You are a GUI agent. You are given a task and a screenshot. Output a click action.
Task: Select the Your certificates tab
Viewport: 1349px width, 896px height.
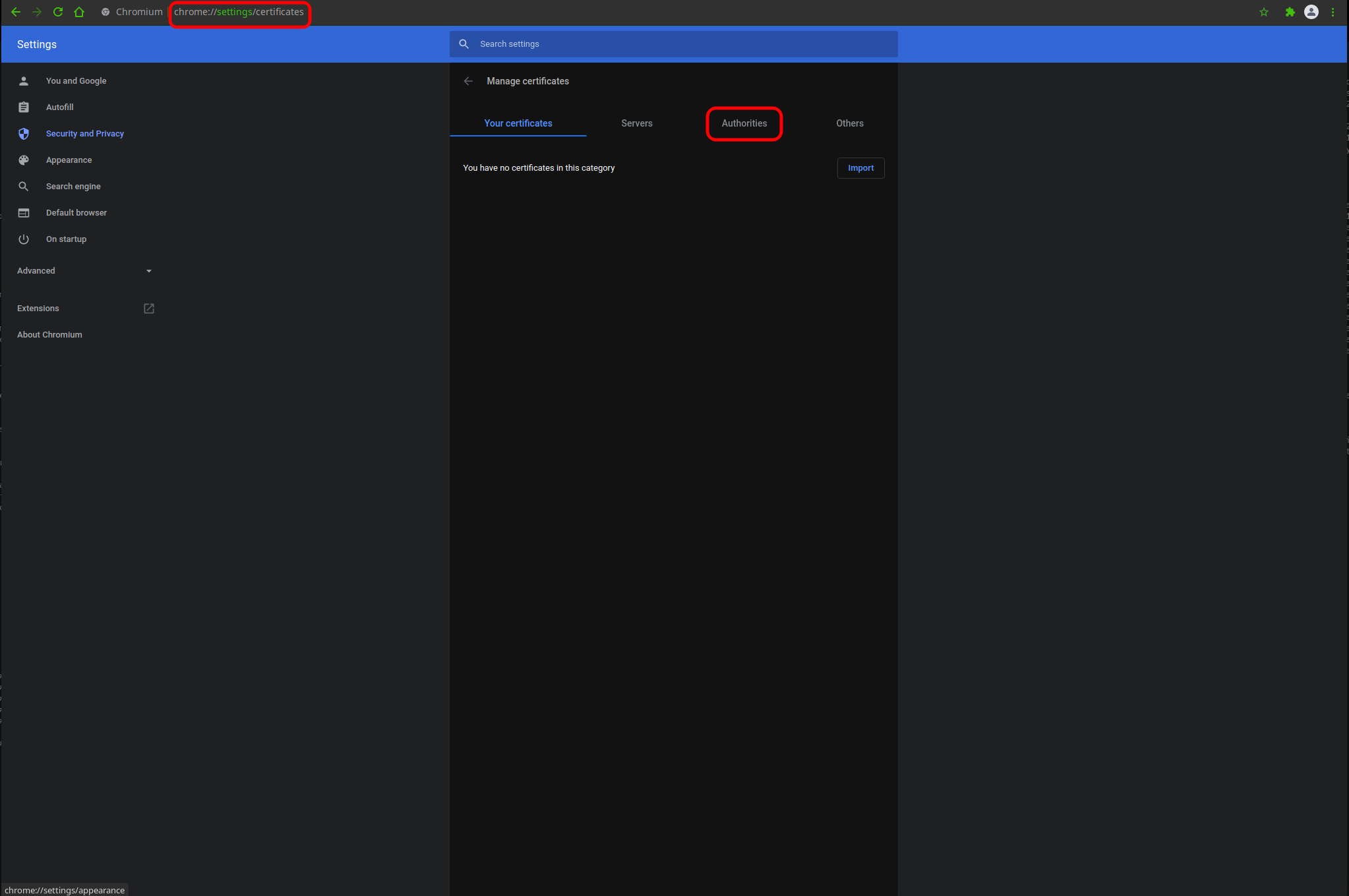(x=518, y=123)
